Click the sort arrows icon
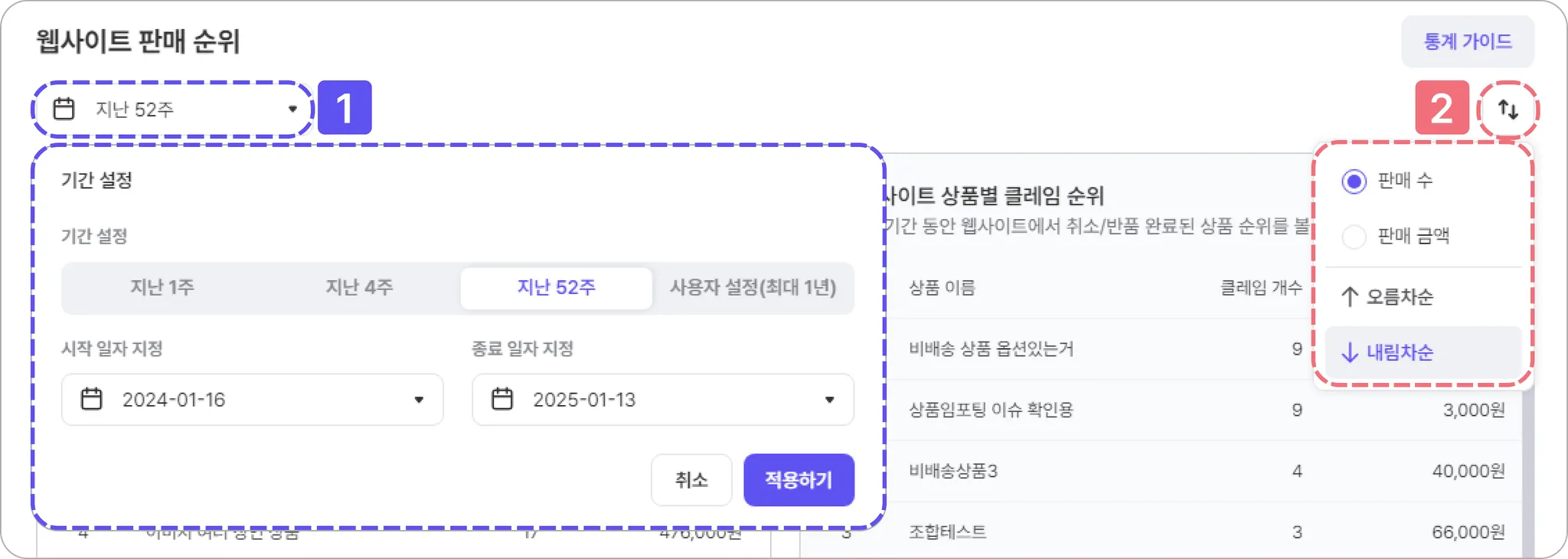This screenshot has width=1568, height=559. tap(1508, 110)
